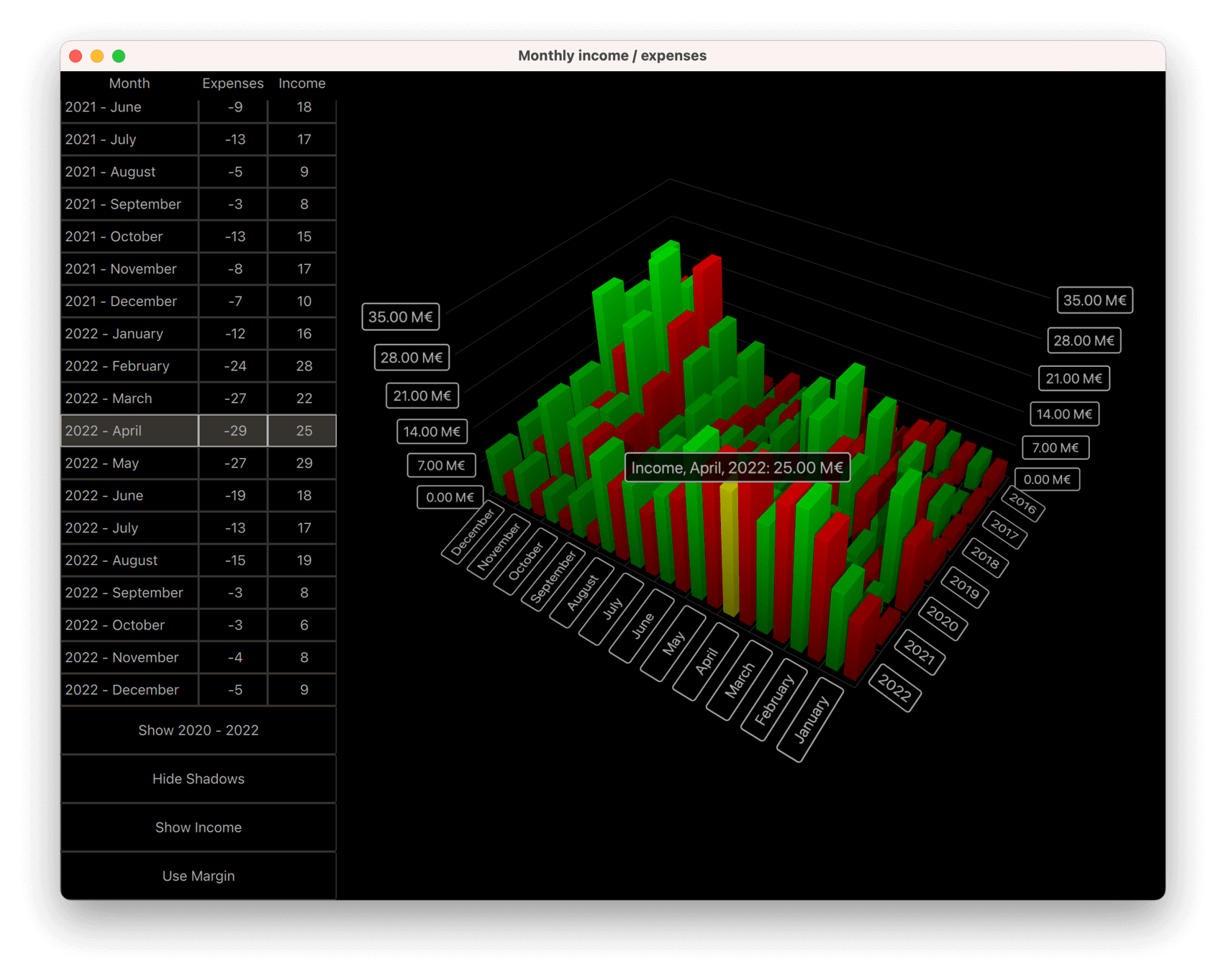The width and height of the screenshot is (1226, 980).
Task: Toggle 'Hide Shadows' on the chart
Action: [199, 779]
